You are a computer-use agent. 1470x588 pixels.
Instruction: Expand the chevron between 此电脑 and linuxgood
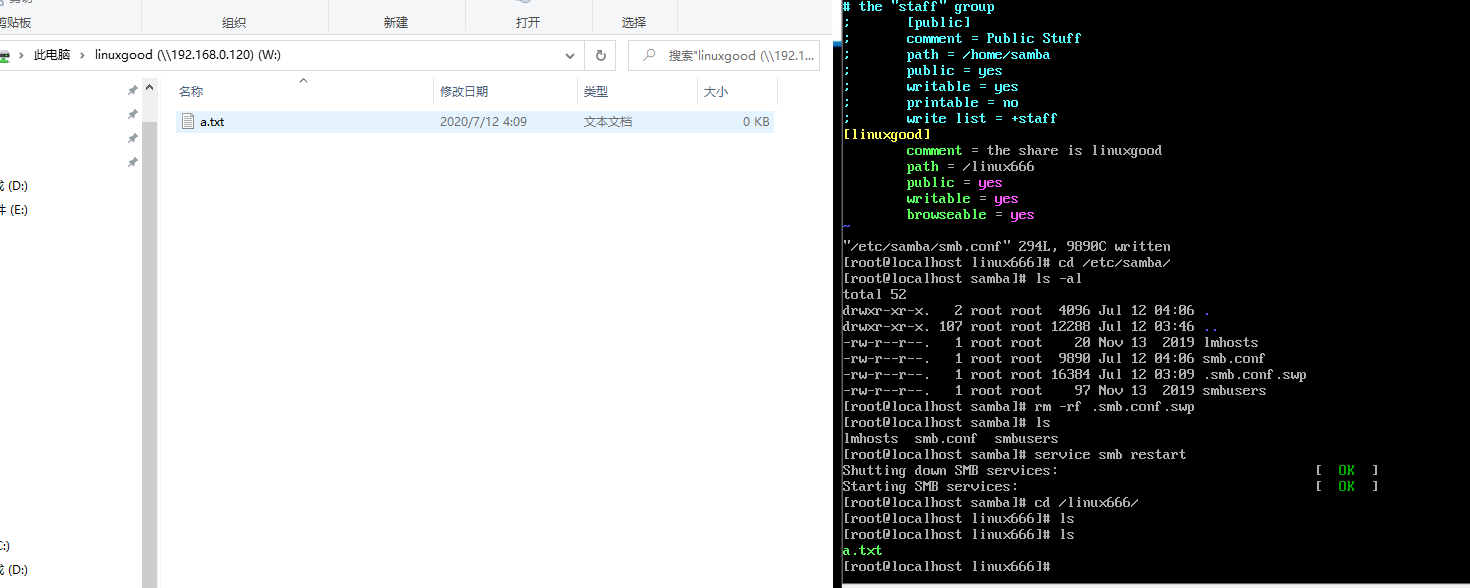83,56
